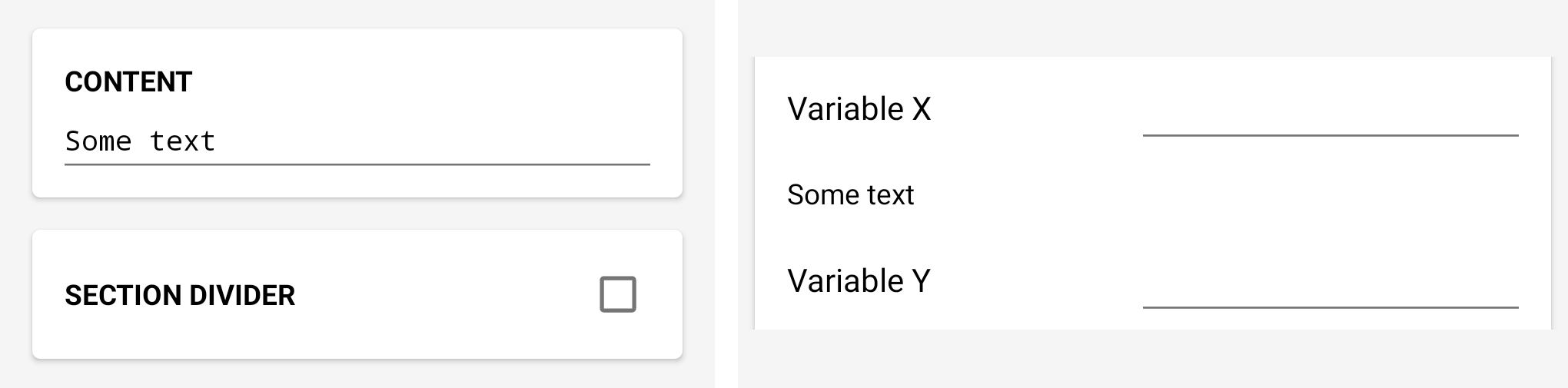Viewport: 1568px width, 388px height.
Task: Select the Variable Y label
Action: [859, 281]
